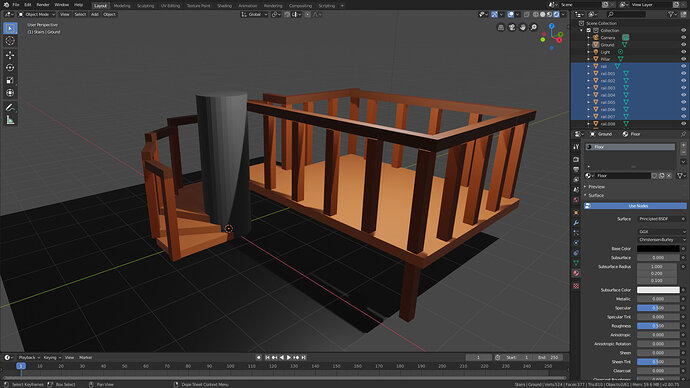Click the Blender logo menu icon
Screen dimensions: 690x388
(x=6, y=5)
